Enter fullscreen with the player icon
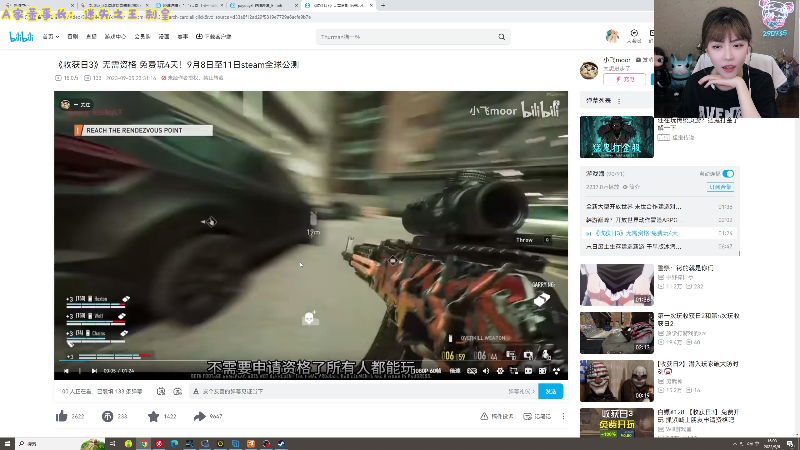The width and height of the screenshot is (800, 450). coord(557,371)
